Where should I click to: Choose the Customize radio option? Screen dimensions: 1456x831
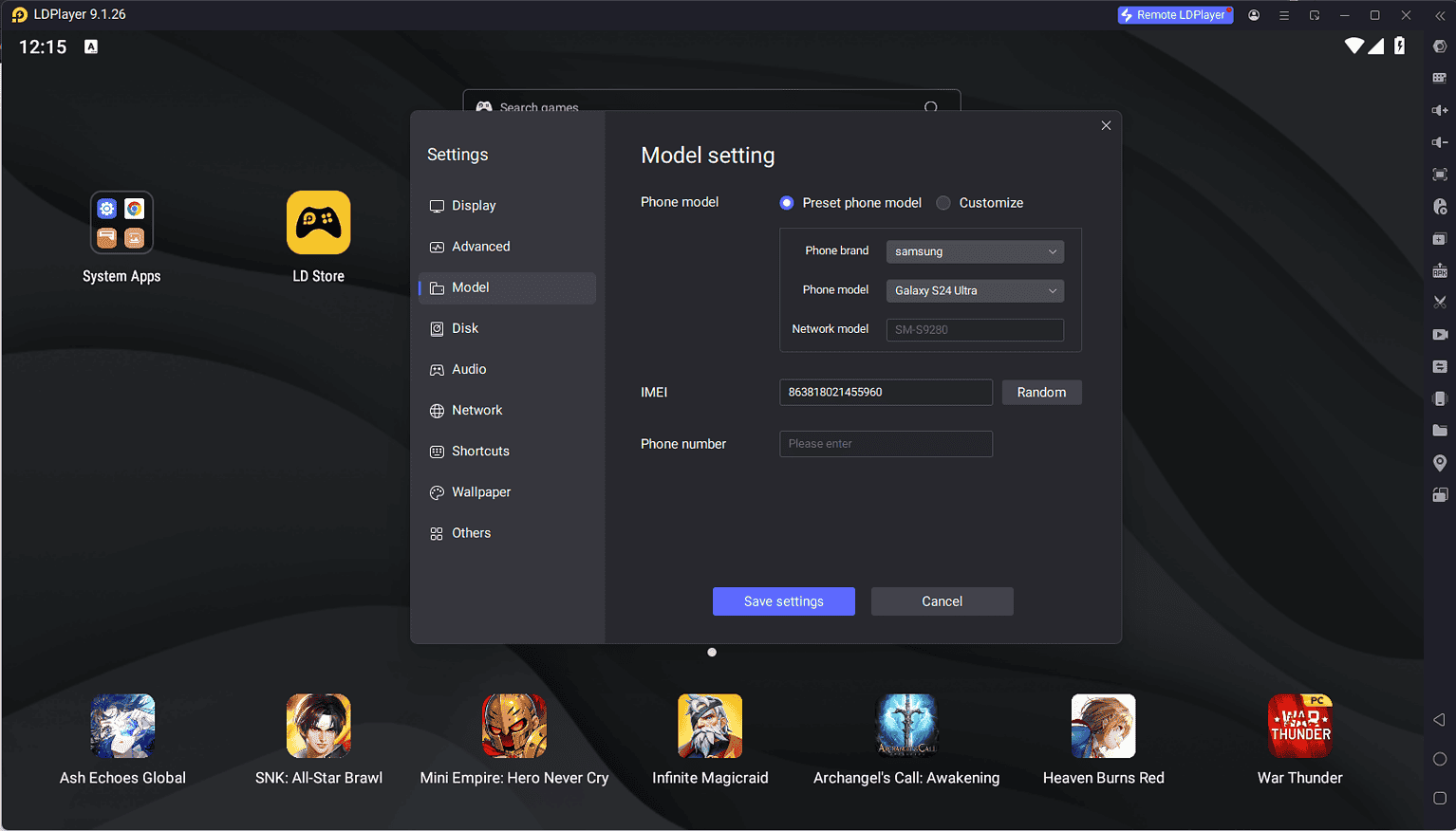click(x=943, y=202)
